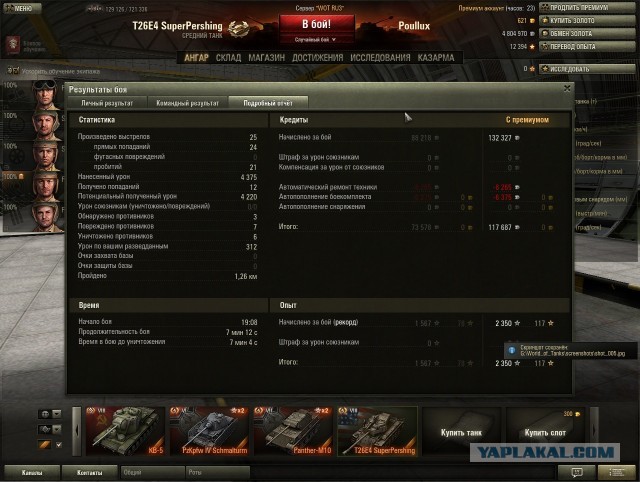The image size is (640, 482).
Task: Click Перевод опыта button
Action: (587, 47)
